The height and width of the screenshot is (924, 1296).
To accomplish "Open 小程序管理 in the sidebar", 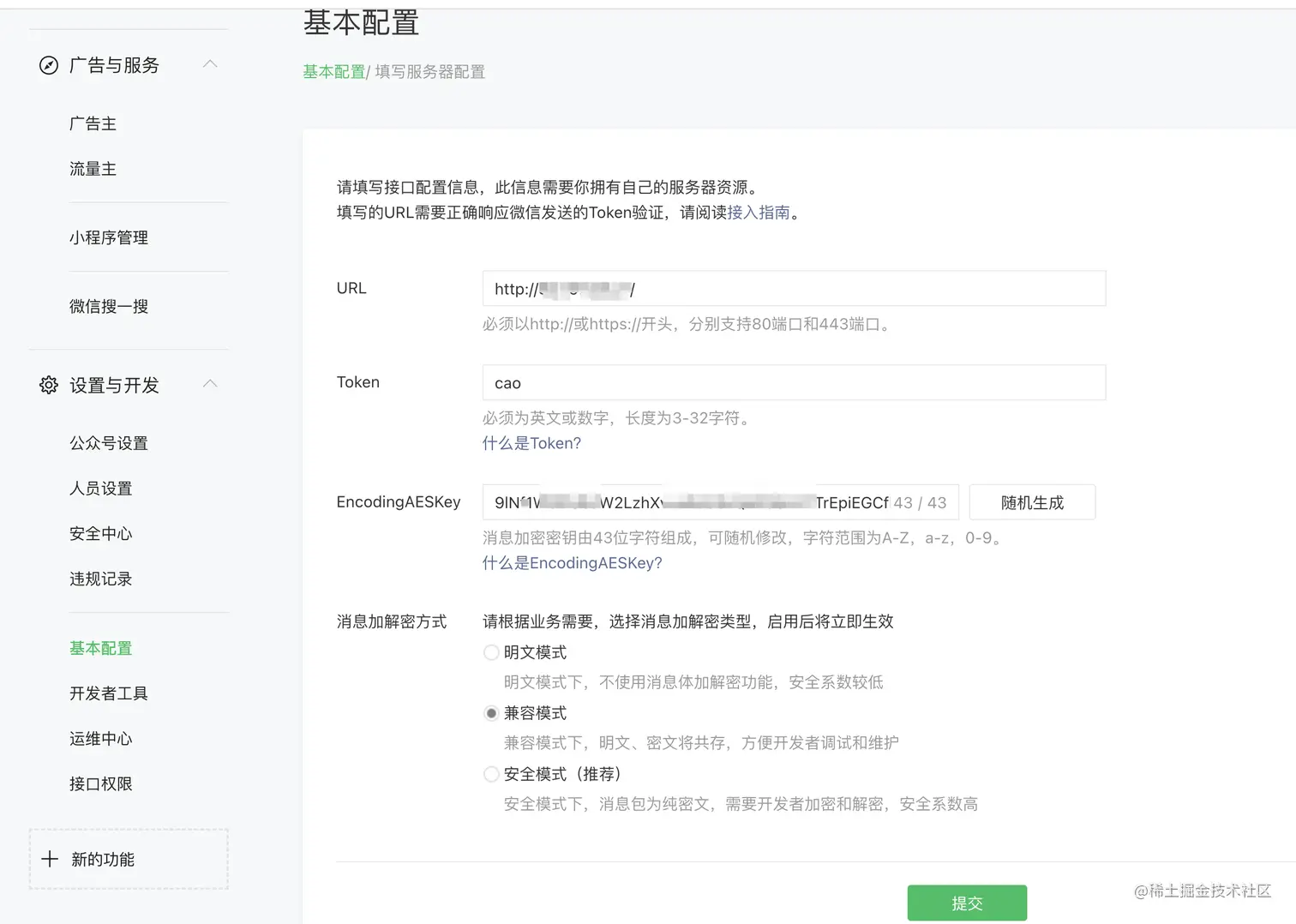I will 109,237.
